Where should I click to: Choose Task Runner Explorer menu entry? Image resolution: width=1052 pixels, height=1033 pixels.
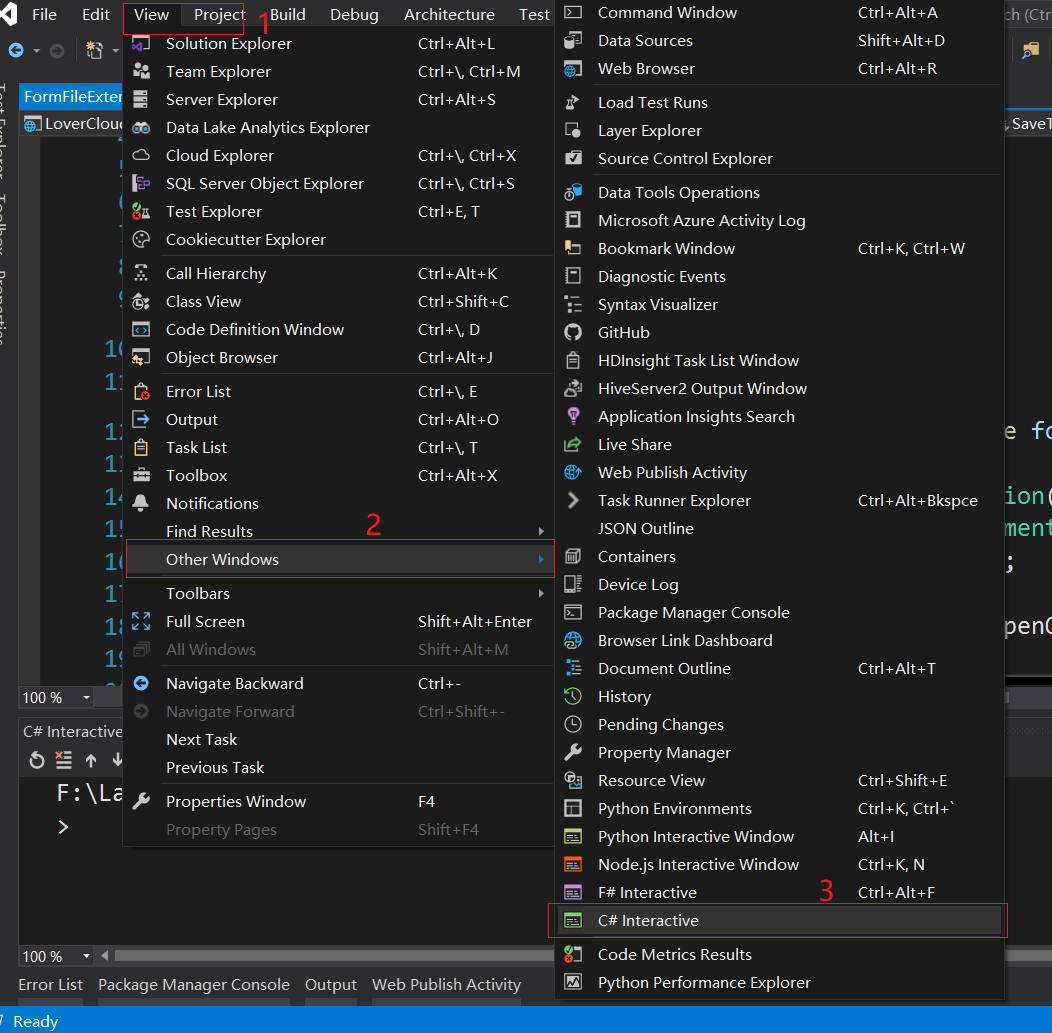click(x=780, y=500)
